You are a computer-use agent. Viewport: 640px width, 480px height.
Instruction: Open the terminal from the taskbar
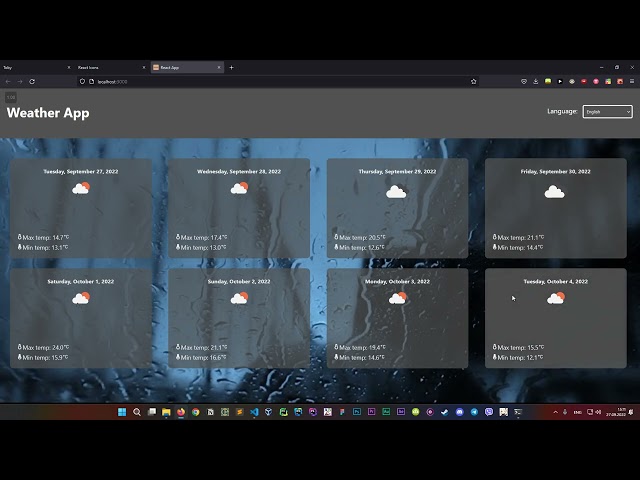(518, 412)
